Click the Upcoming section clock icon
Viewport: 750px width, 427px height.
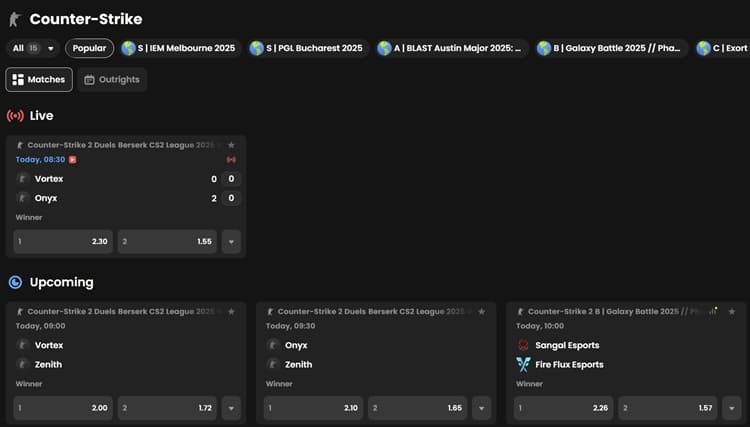tap(15, 282)
